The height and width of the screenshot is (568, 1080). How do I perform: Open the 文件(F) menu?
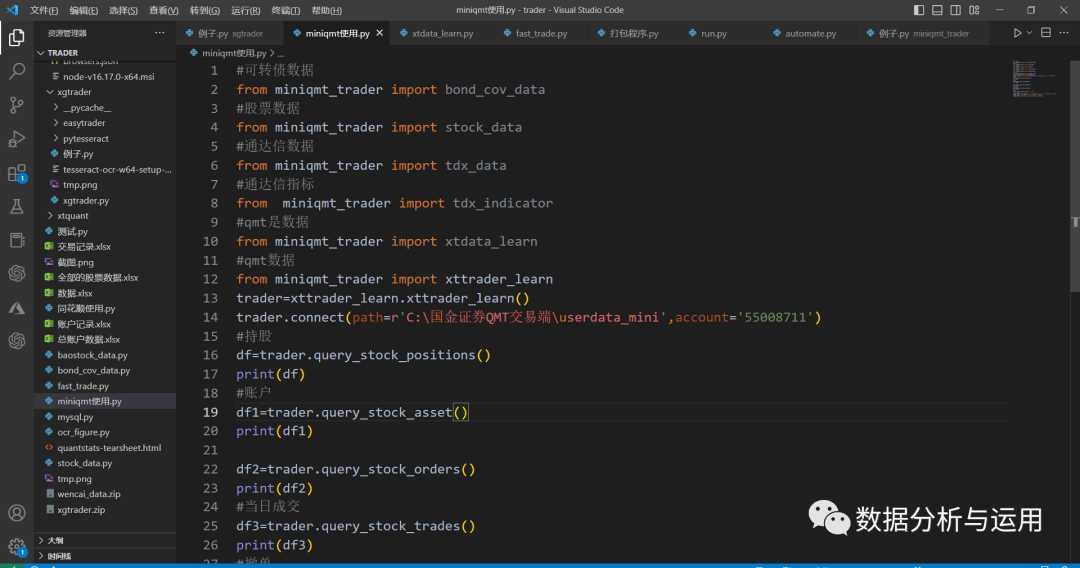[x=43, y=10]
